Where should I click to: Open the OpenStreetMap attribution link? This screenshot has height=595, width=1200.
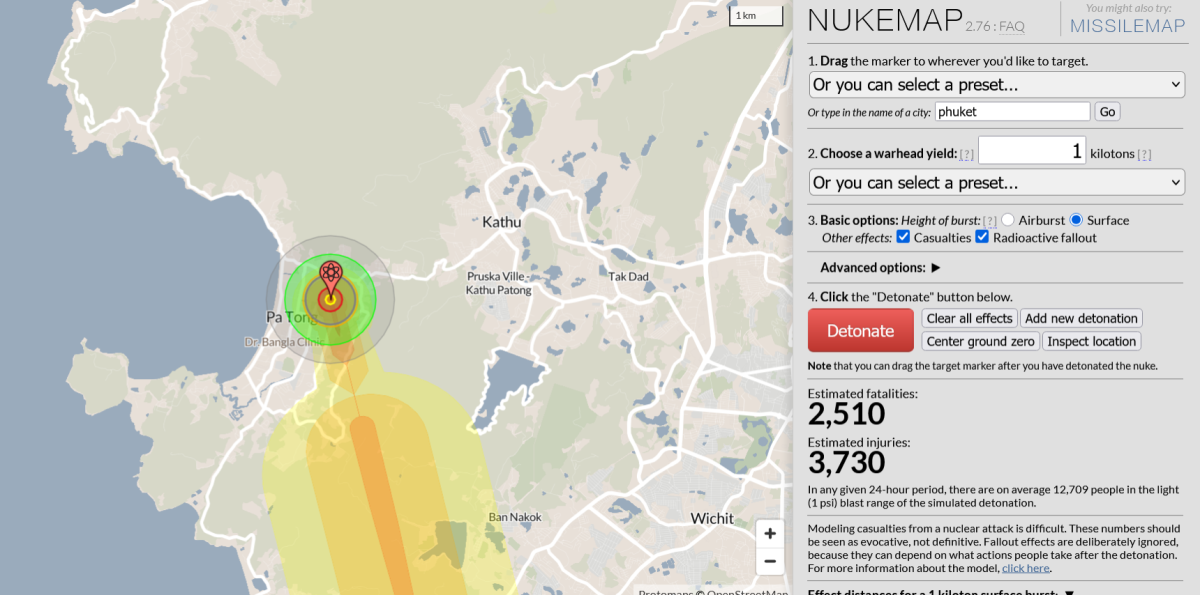click(x=749, y=591)
